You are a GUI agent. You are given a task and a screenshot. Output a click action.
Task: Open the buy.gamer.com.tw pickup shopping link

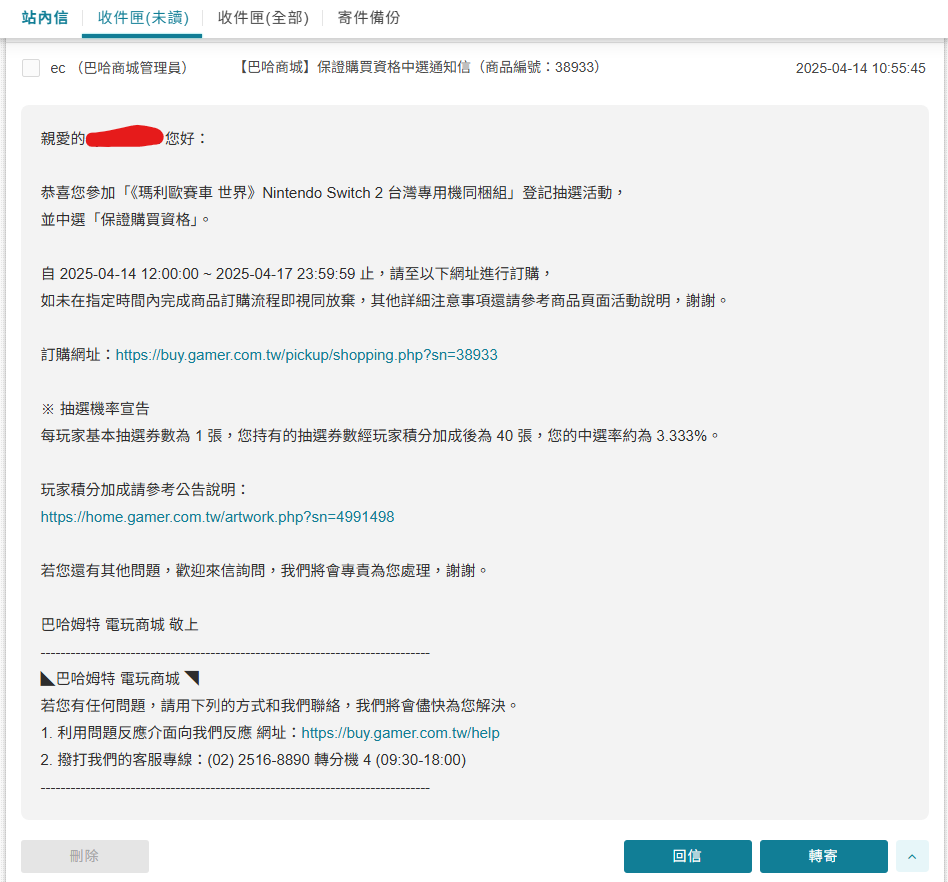click(307, 355)
